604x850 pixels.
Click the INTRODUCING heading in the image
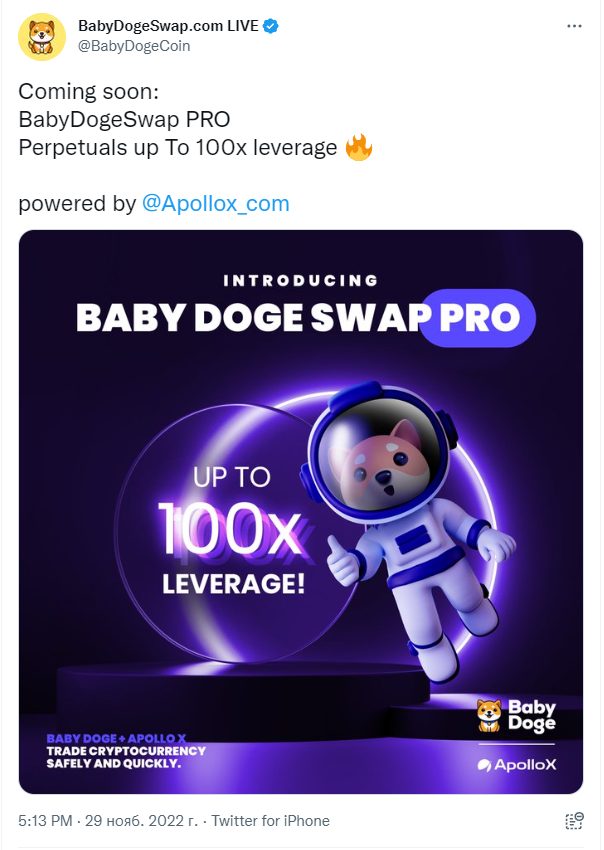301,280
